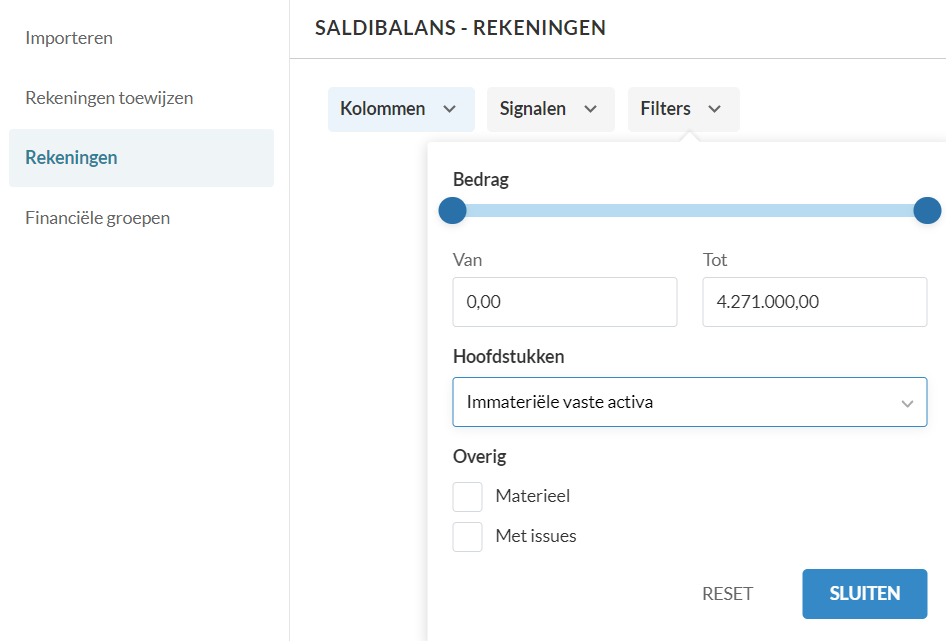
Task: Click the Bedrag section label
Action: [x=481, y=180]
